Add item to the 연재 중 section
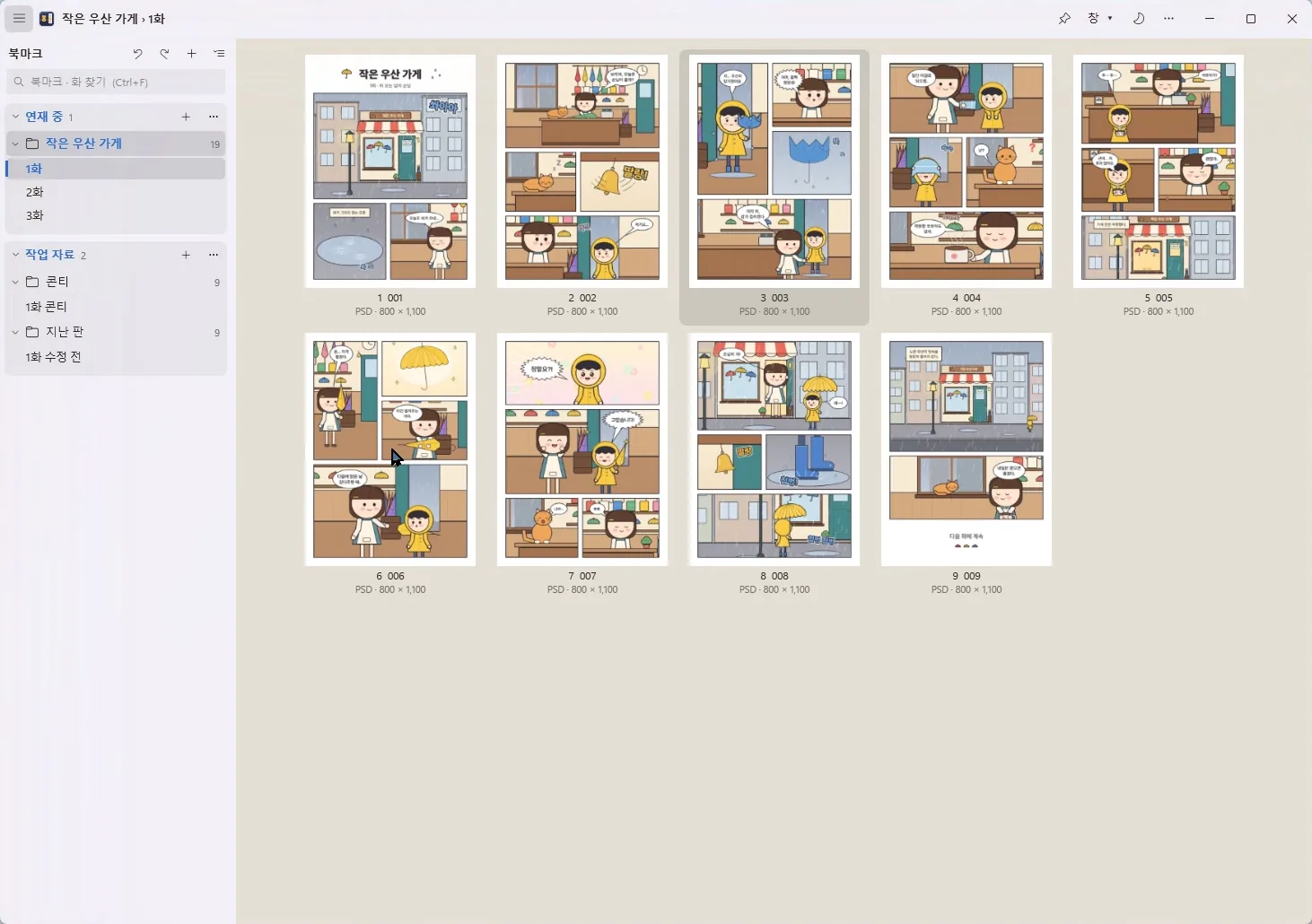The image size is (1312, 924). (x=186, y=117)
